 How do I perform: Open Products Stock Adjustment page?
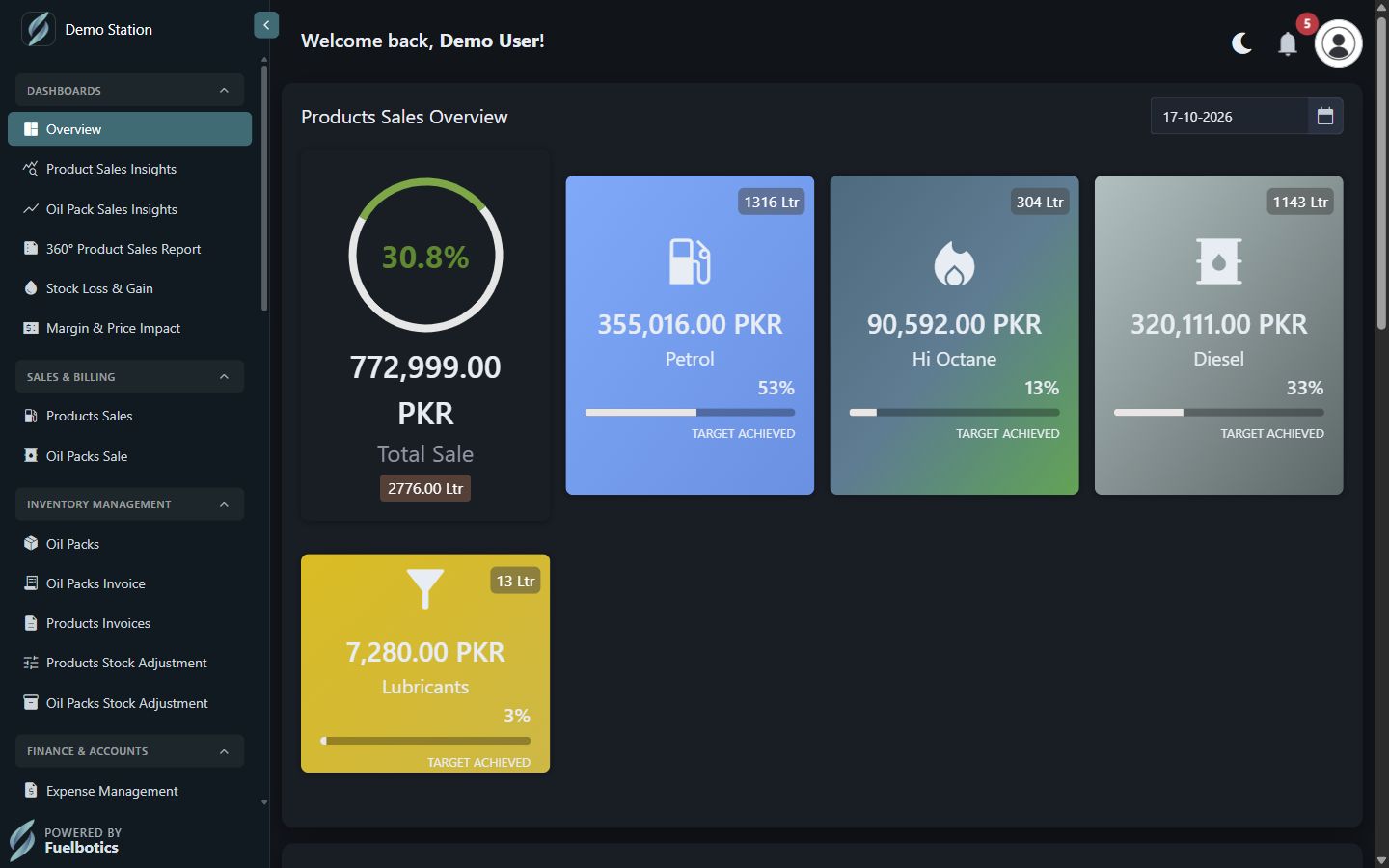click(x=129, y=663)
